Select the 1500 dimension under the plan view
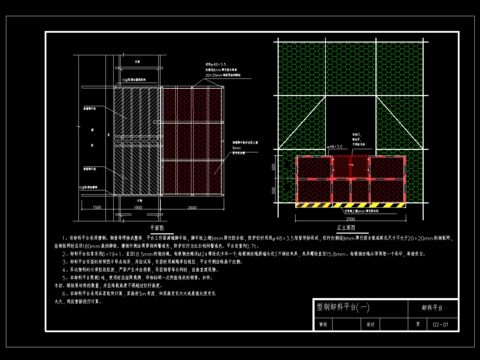480x360 pixels. tap(96, 207)
